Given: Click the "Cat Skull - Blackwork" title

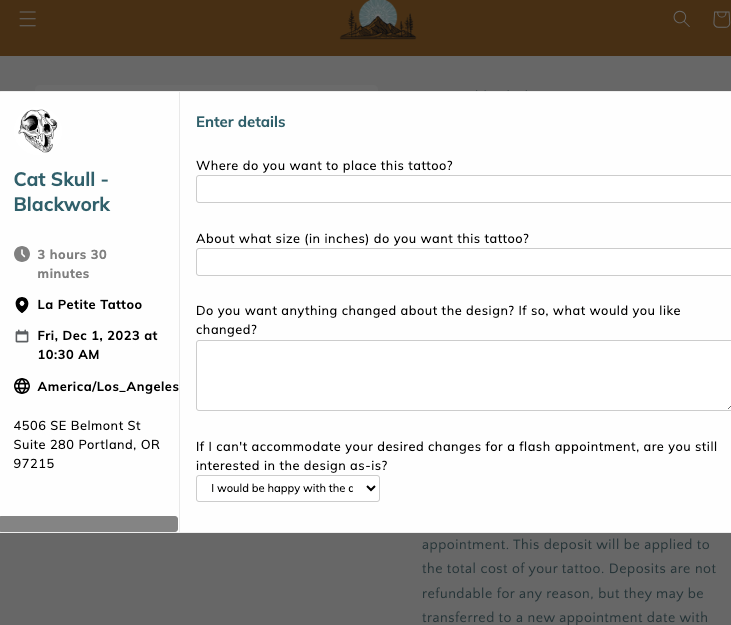Looking at the screenshot, I should (x=62, y=192).
